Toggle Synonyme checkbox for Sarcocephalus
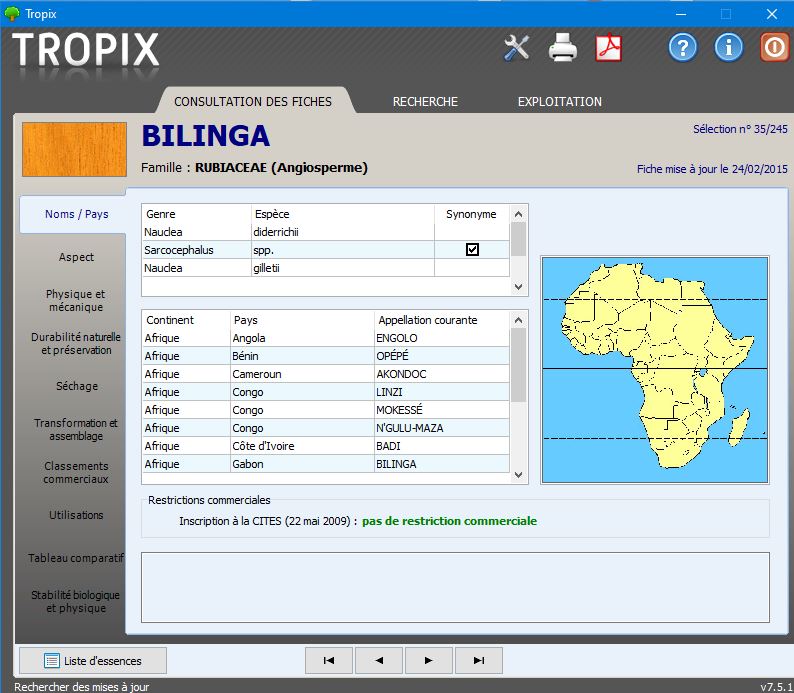This screenshot has height=693, width=794. click(472, 250)
